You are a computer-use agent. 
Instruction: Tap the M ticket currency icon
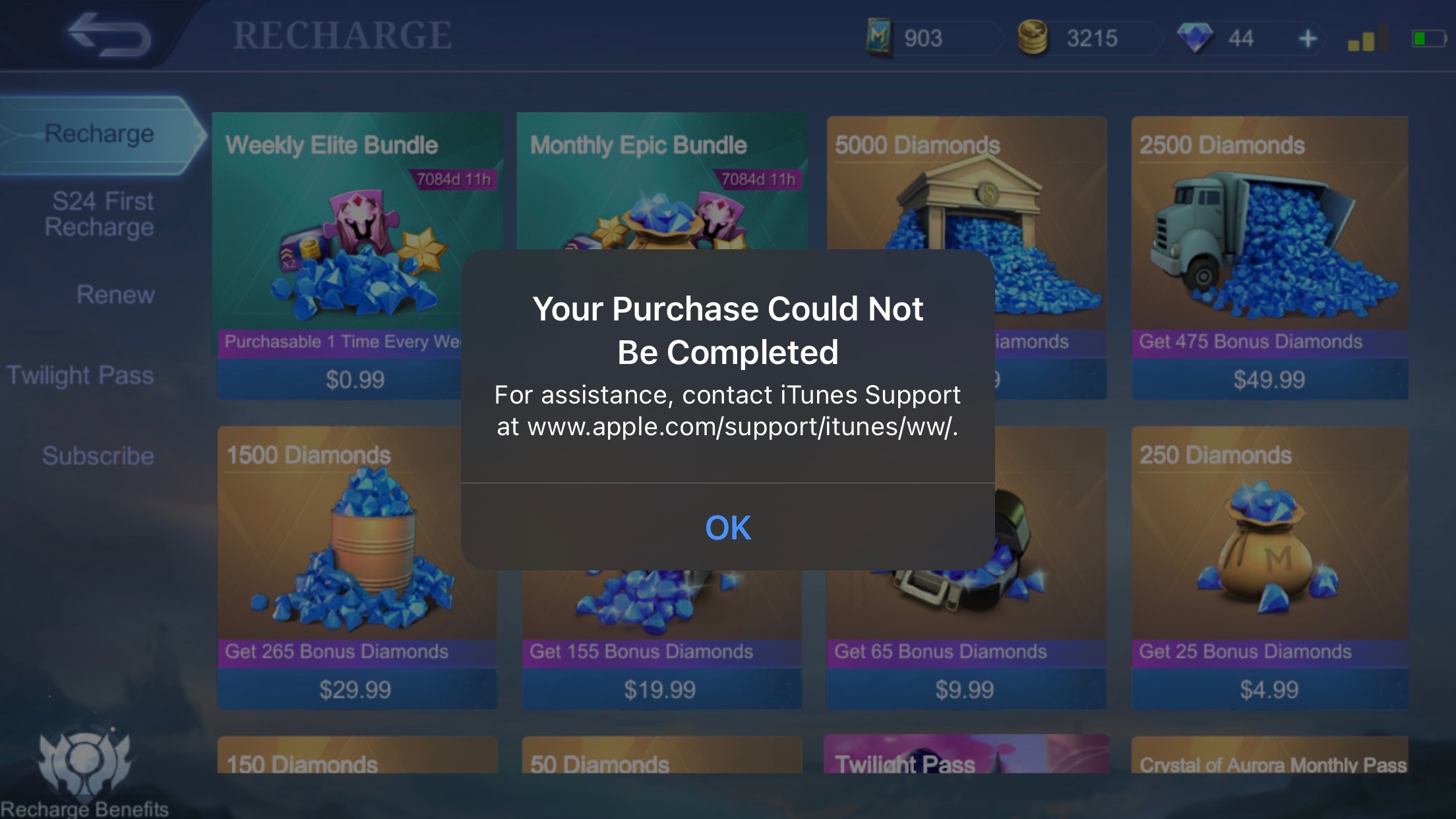point(879,38)
